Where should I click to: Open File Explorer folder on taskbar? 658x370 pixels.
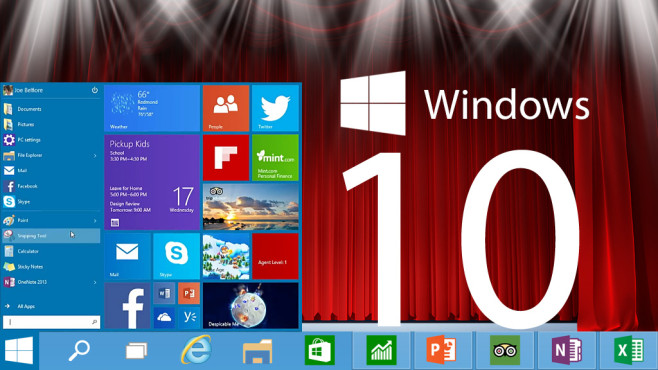257,351
